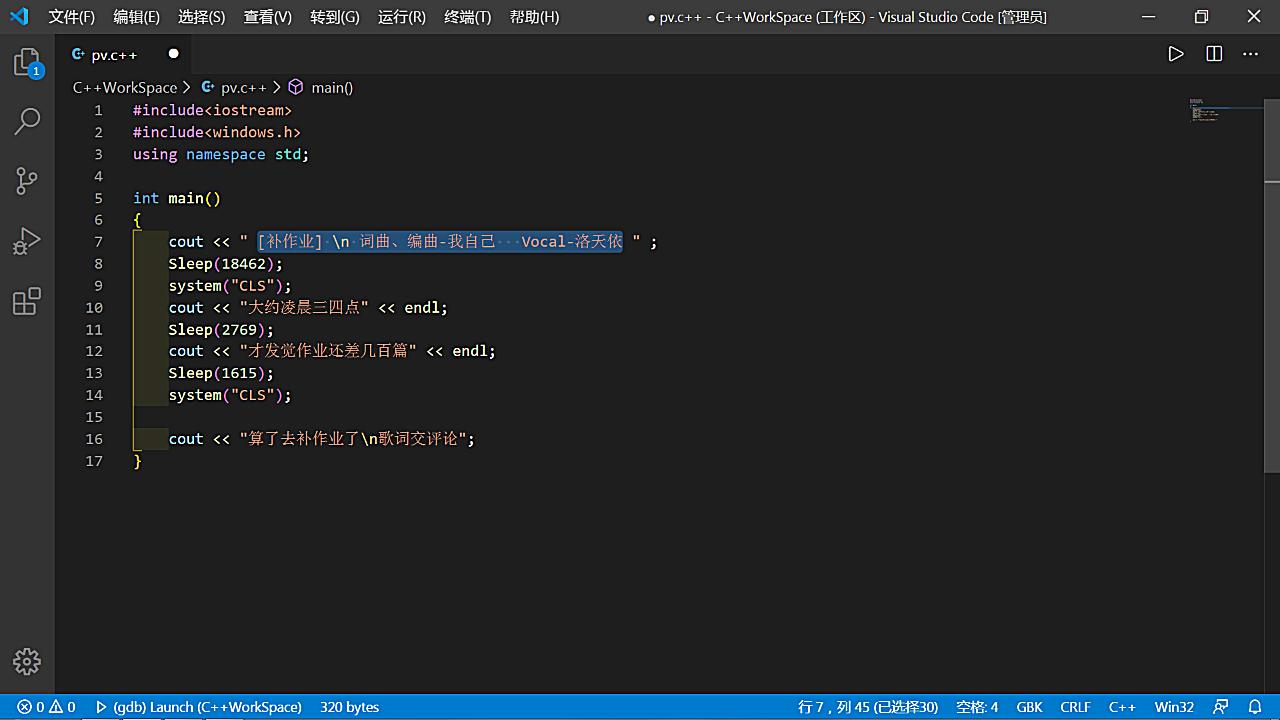Open notifications bell in status bar

1256,707
